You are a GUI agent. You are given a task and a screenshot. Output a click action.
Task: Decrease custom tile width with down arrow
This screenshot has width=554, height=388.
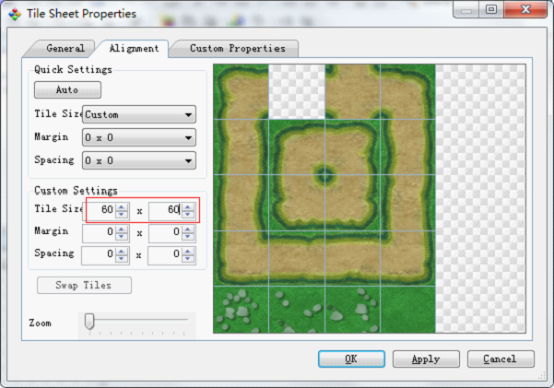(x=122, y=214)
